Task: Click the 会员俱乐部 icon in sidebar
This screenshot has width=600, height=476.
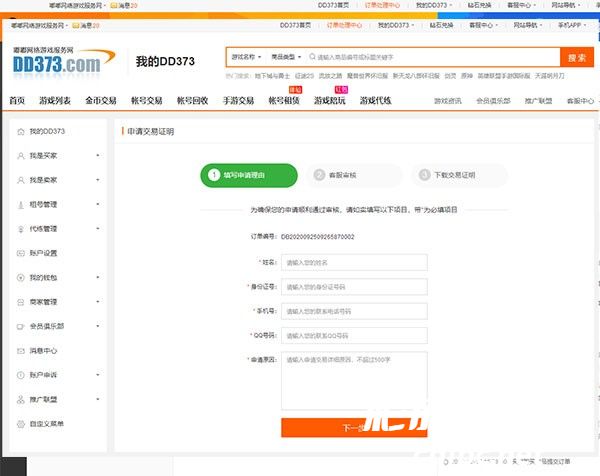Action: pyautogui.click(x=21, y=326)
